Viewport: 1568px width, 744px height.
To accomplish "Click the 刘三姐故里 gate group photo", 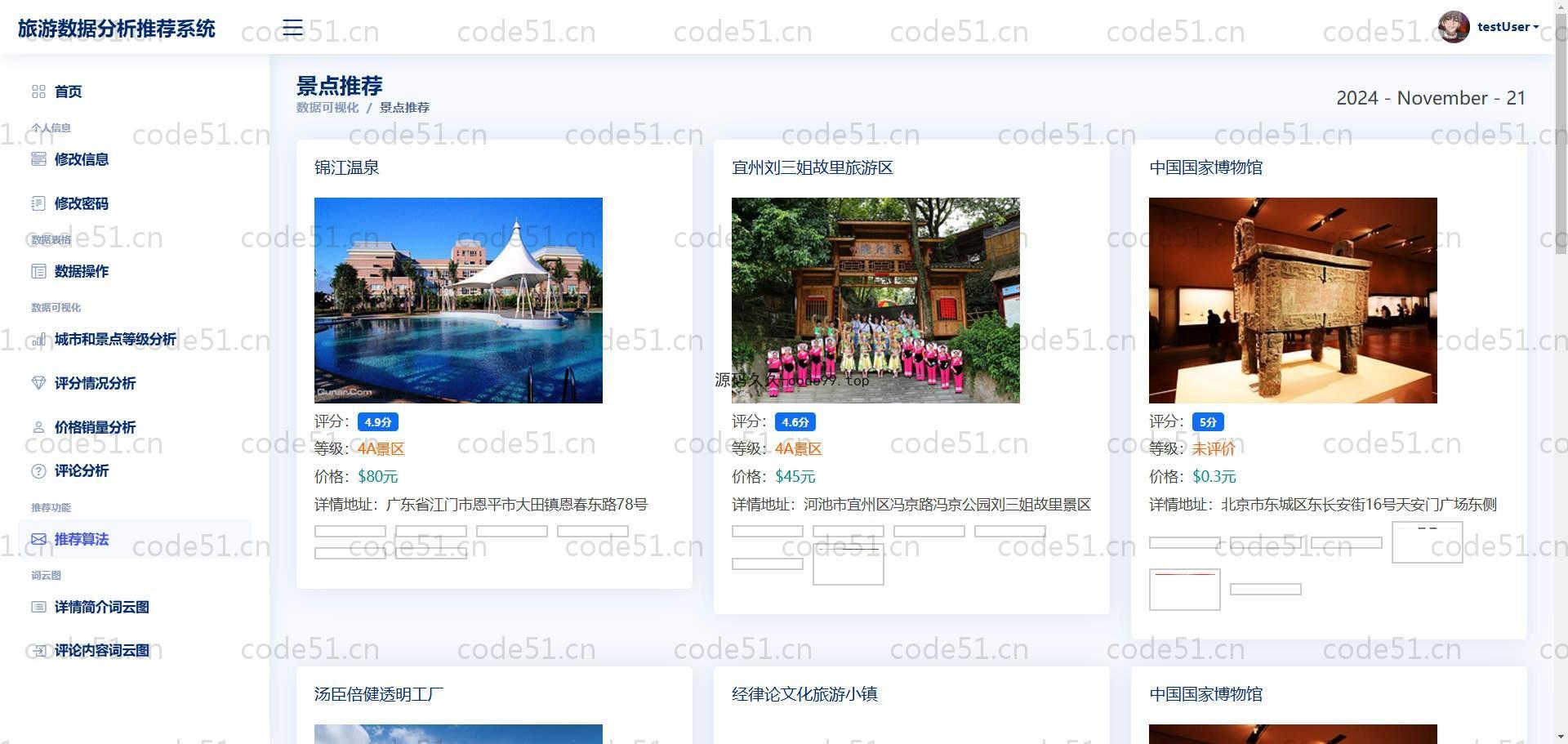I will pyautogui.click(x=875, y=301).
